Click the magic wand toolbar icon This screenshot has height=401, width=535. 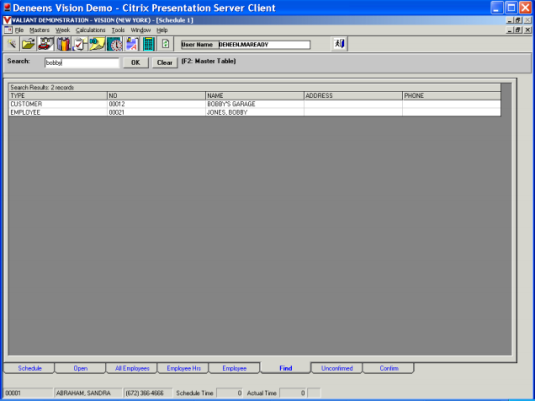12,44
